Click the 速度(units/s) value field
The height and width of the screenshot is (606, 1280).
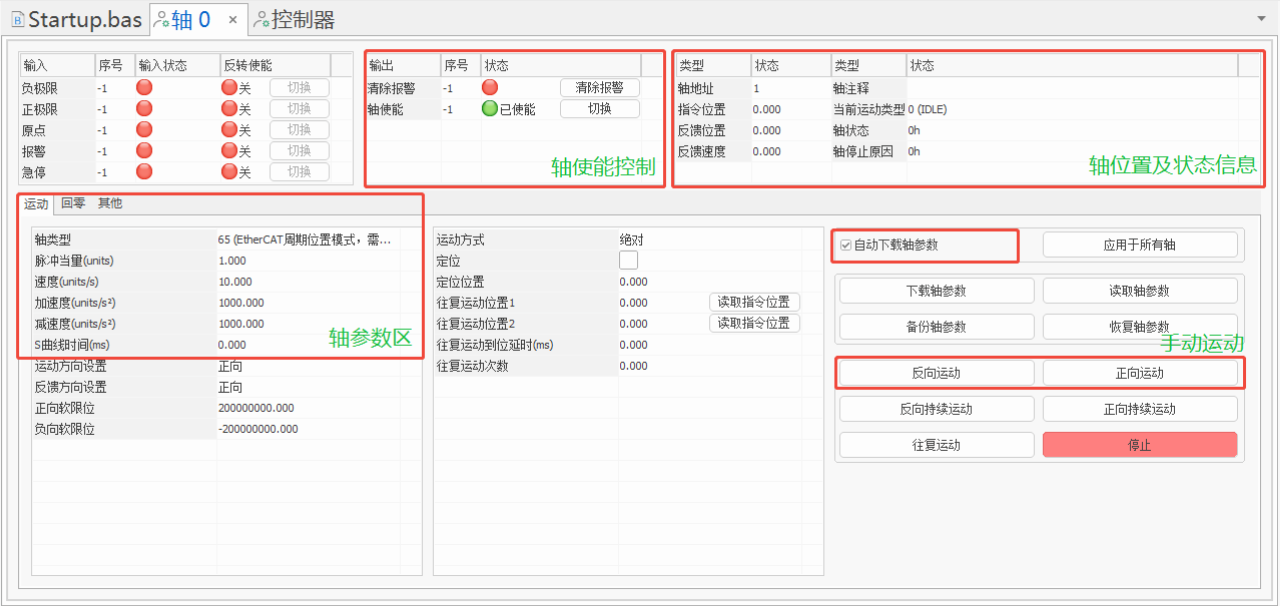click(305, 282)
